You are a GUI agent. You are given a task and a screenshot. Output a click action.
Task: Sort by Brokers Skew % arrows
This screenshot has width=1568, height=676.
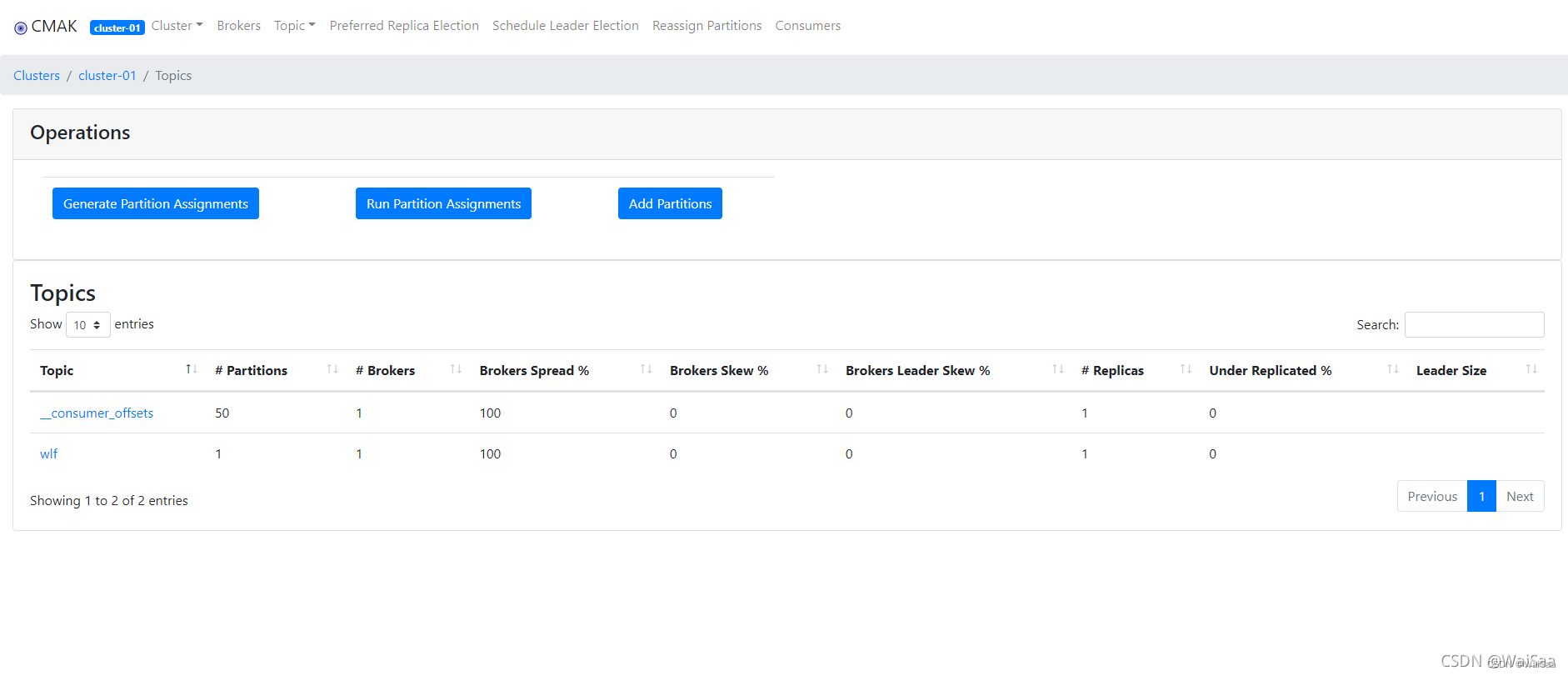[822, 369]
